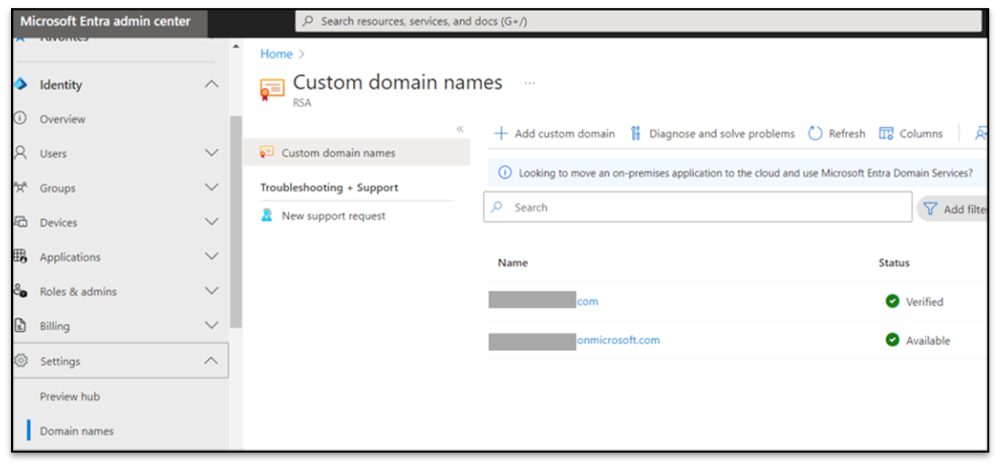Image resolution: width=1000 pixels, height=467 pixels.
Task: Click the Add filter button
Action: 955,209
